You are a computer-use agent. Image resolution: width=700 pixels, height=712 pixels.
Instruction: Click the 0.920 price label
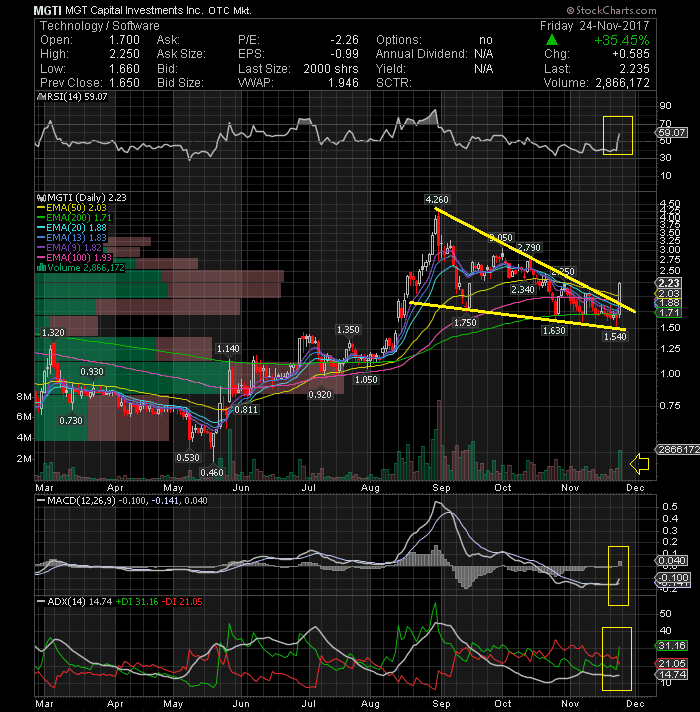[320, 395]
